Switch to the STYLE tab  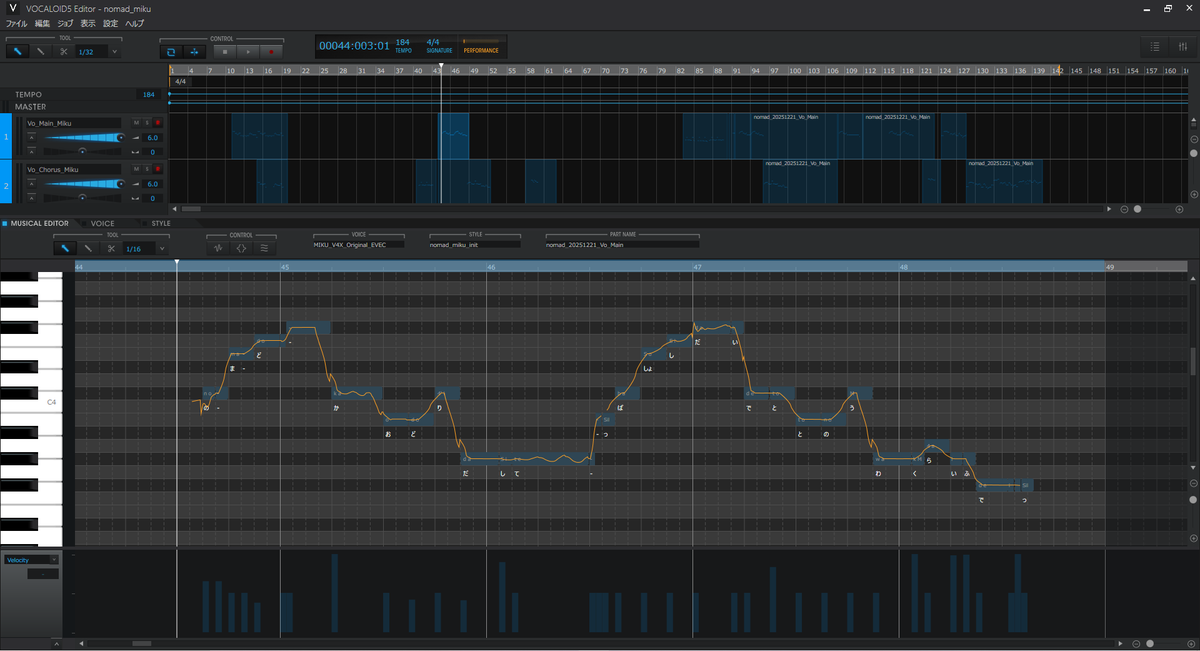(161, 223)
